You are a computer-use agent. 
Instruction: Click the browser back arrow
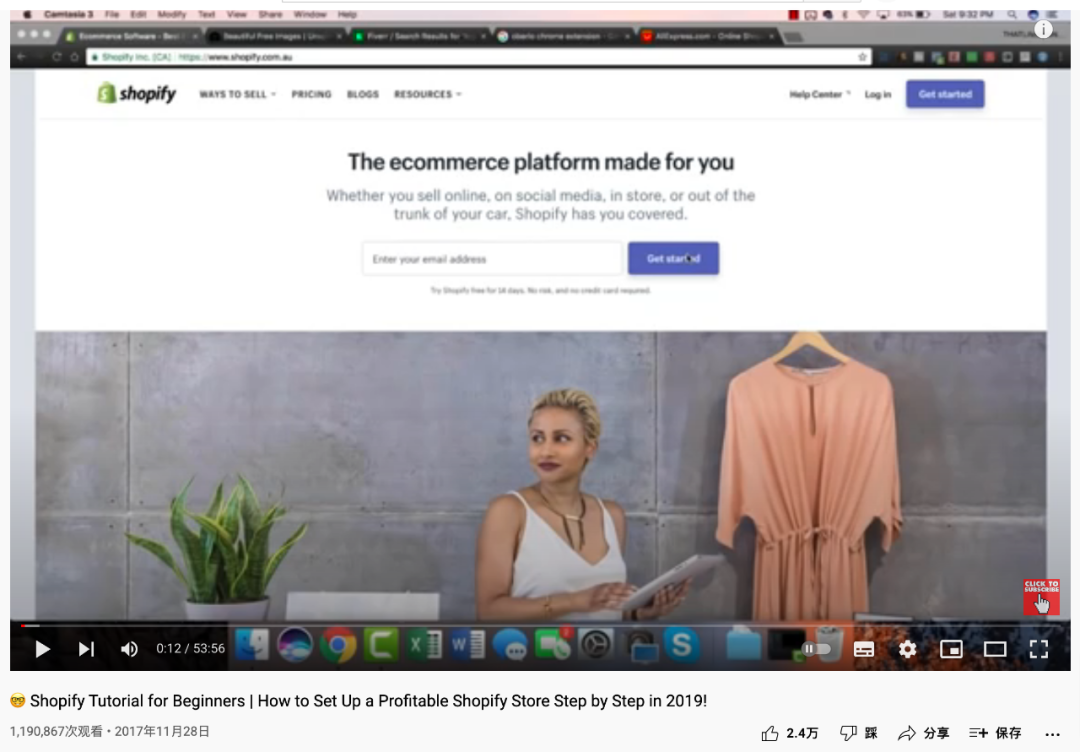(x=21, y=56)
